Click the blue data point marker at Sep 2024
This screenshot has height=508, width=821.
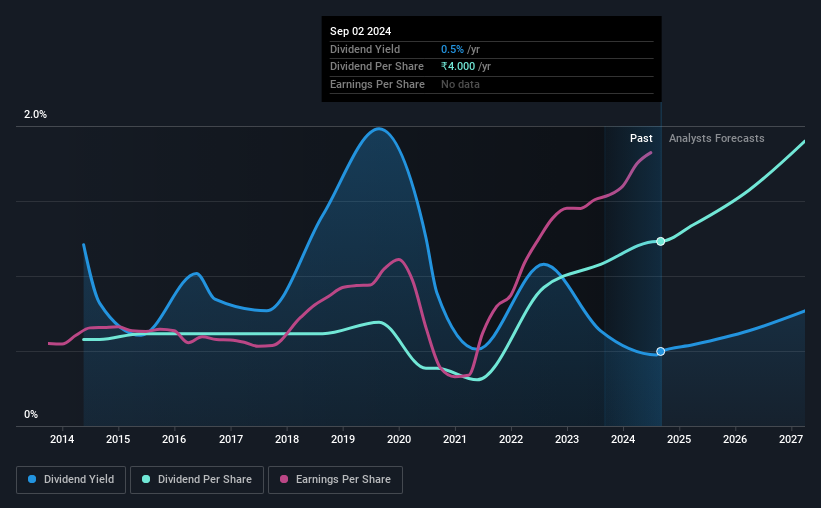click(661, 351)
